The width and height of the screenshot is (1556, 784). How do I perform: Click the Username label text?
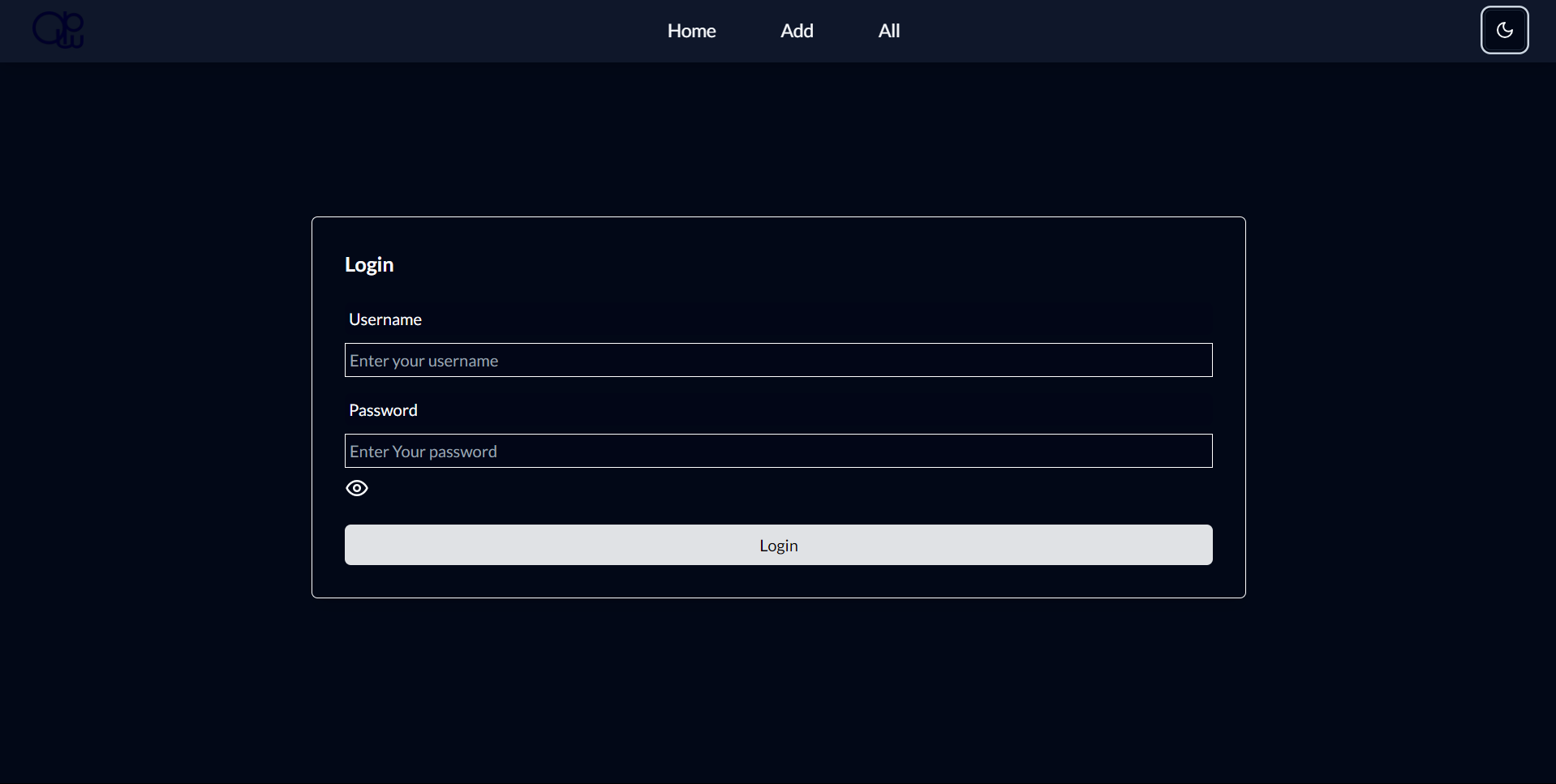[x=385, y=319]
